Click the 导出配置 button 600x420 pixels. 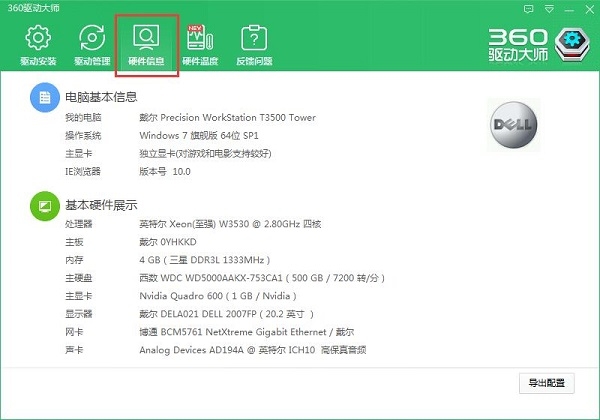pos(546,383)
